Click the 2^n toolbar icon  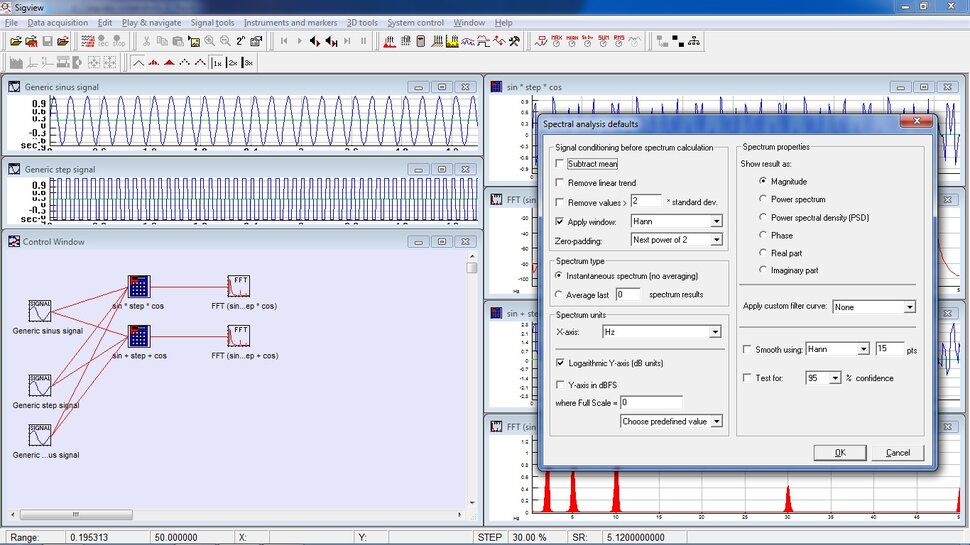[x=241, y=41]
